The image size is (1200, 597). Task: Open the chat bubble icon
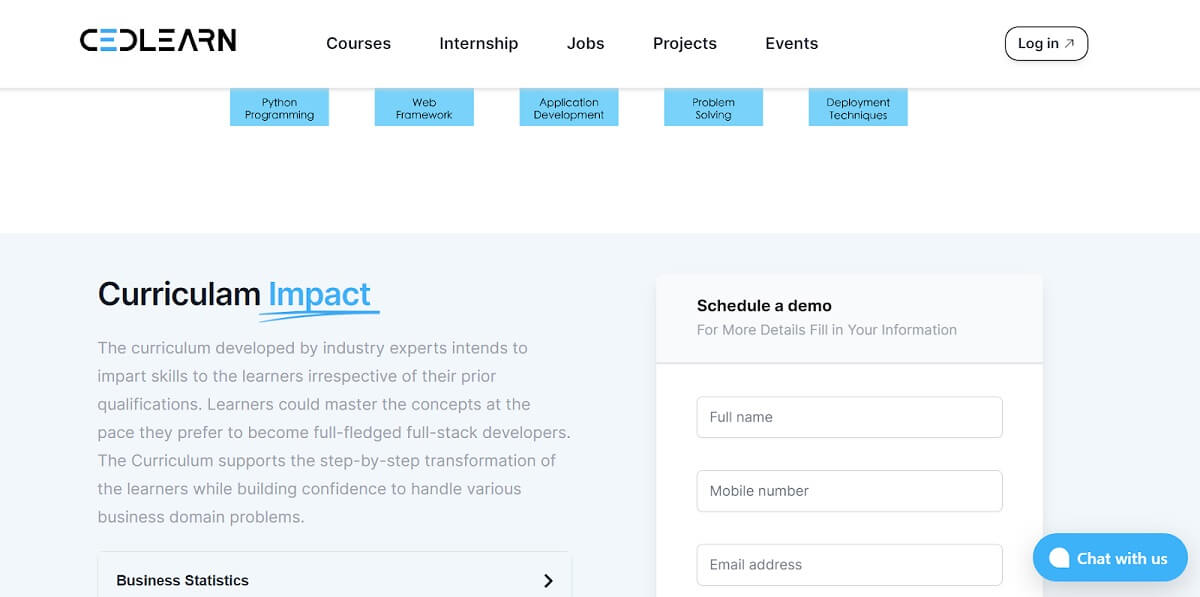pyautogui.click(x=1059, y=558)
